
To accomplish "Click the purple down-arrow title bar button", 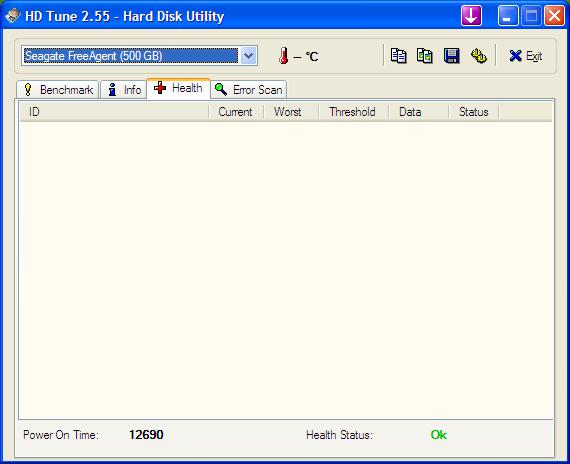I will tap(471, 16).
